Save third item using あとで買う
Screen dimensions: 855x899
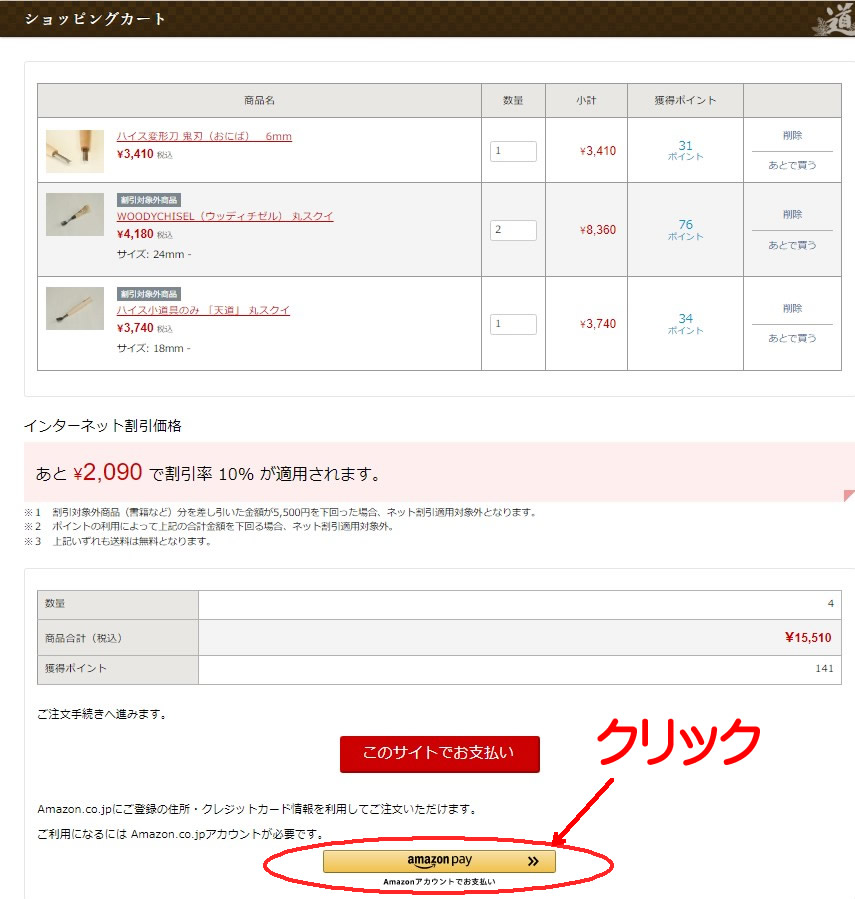[x=792, y=338]
